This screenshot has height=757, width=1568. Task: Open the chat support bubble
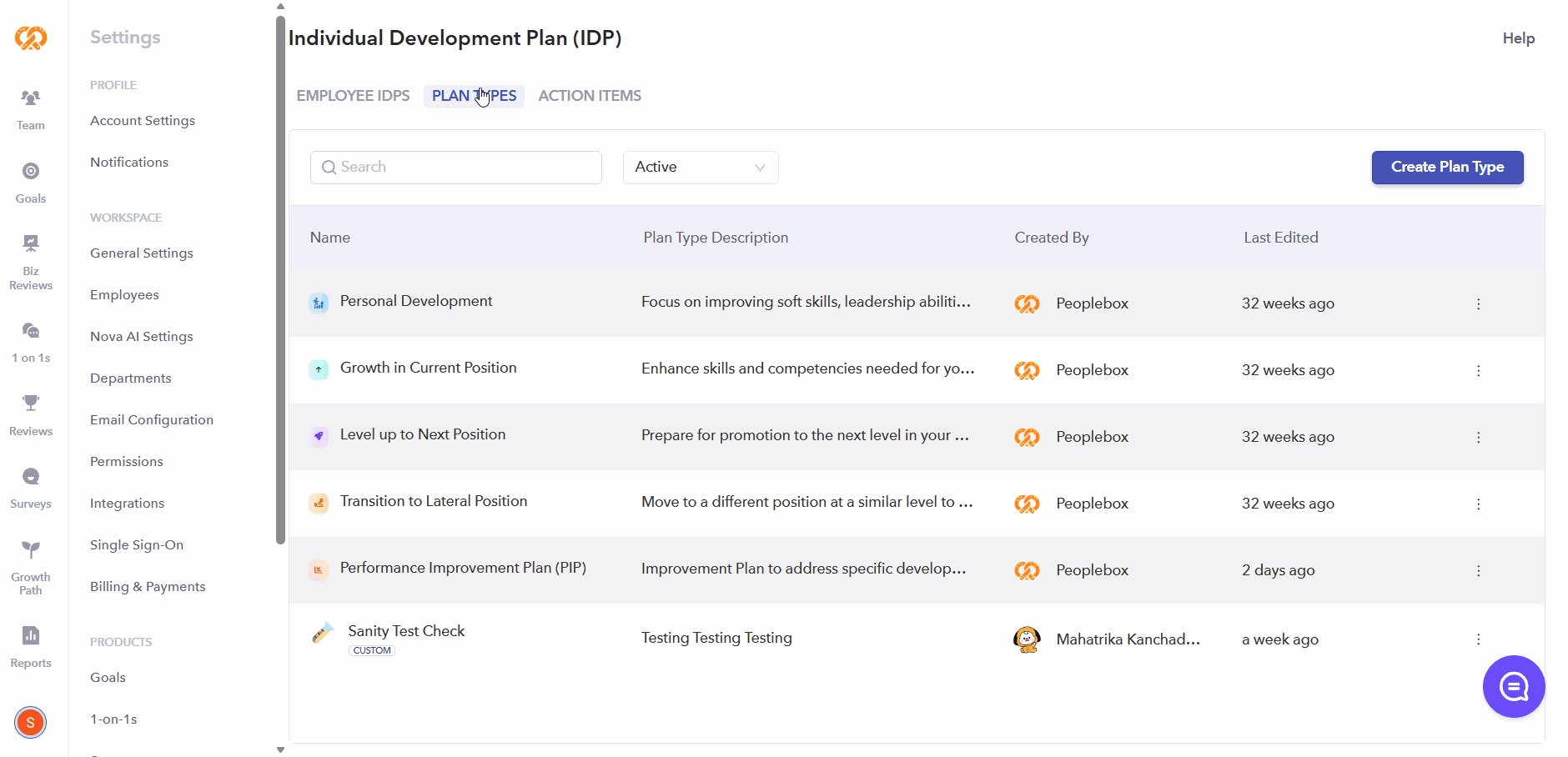click(x=1514, y=686)
